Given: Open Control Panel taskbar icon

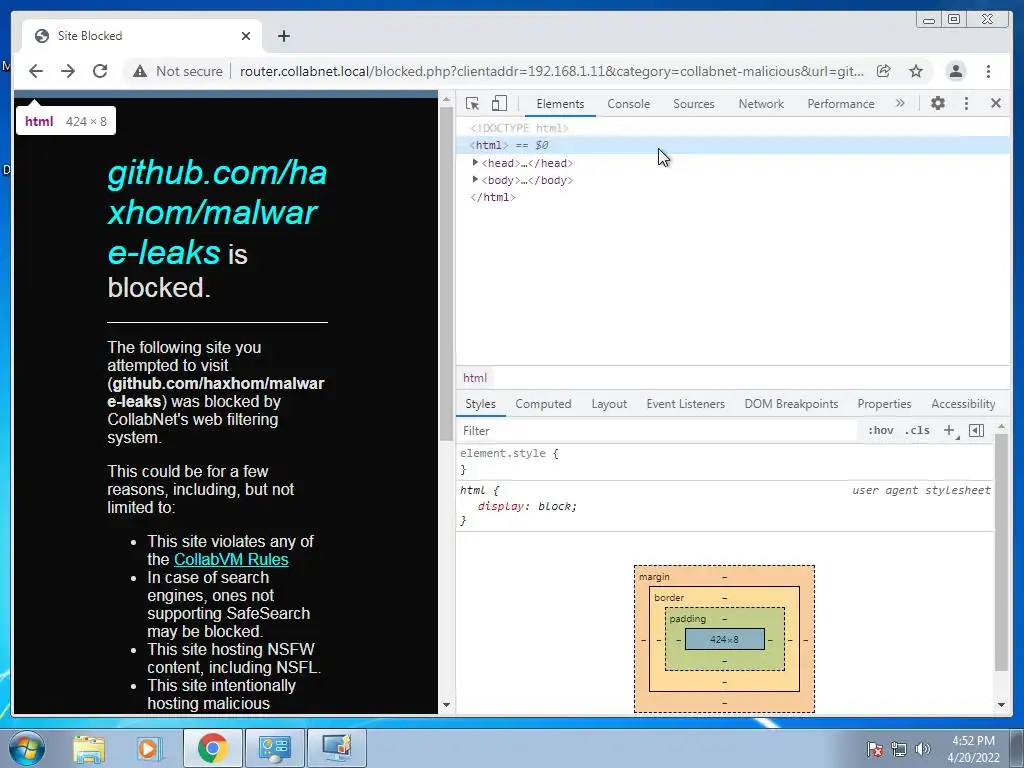Looking at the screenshot, I should click(x=274, y=748).
